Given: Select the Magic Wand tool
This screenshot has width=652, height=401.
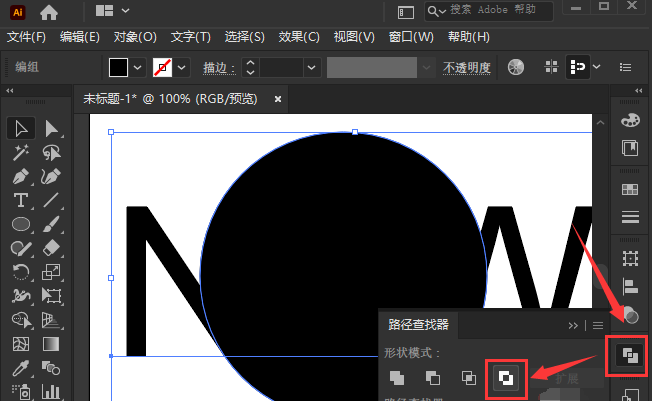Looking at the screenshot, I should pos(21,153).
